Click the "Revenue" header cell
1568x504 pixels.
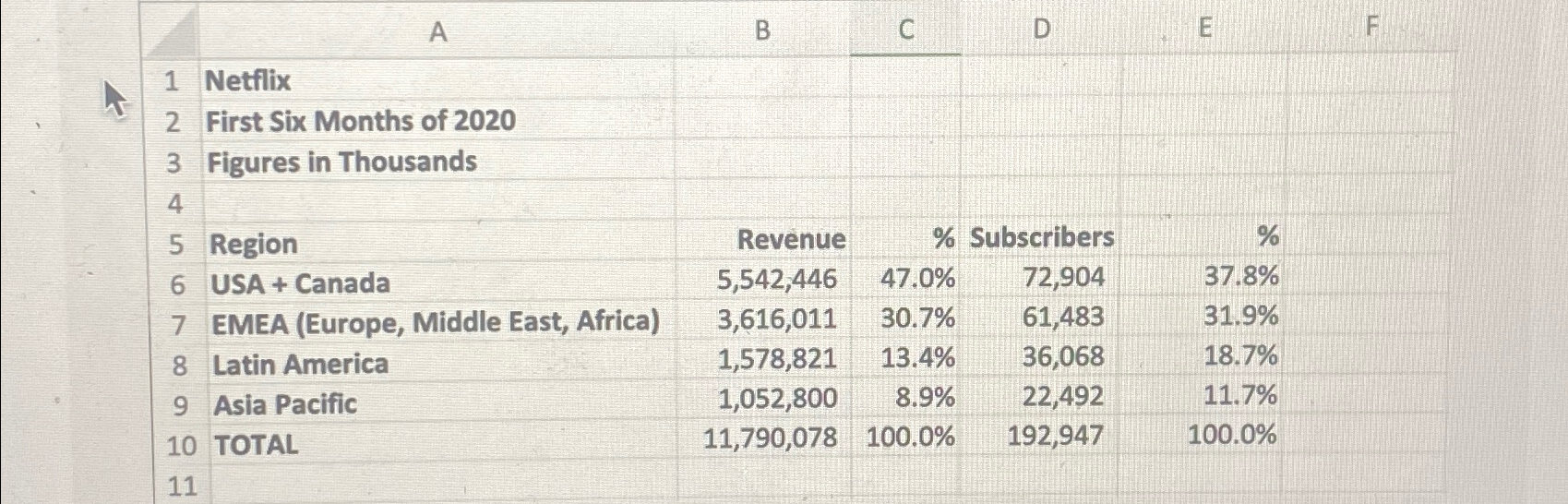(764, 240)
